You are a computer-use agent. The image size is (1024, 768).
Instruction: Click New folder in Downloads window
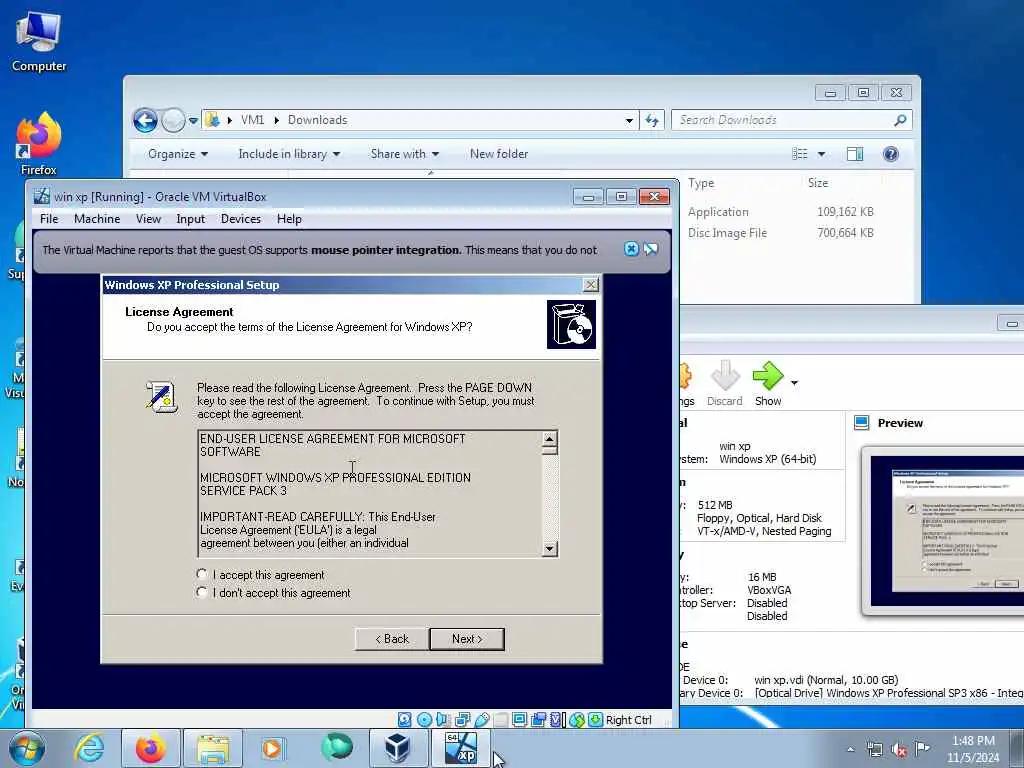[x=499, y=154]
